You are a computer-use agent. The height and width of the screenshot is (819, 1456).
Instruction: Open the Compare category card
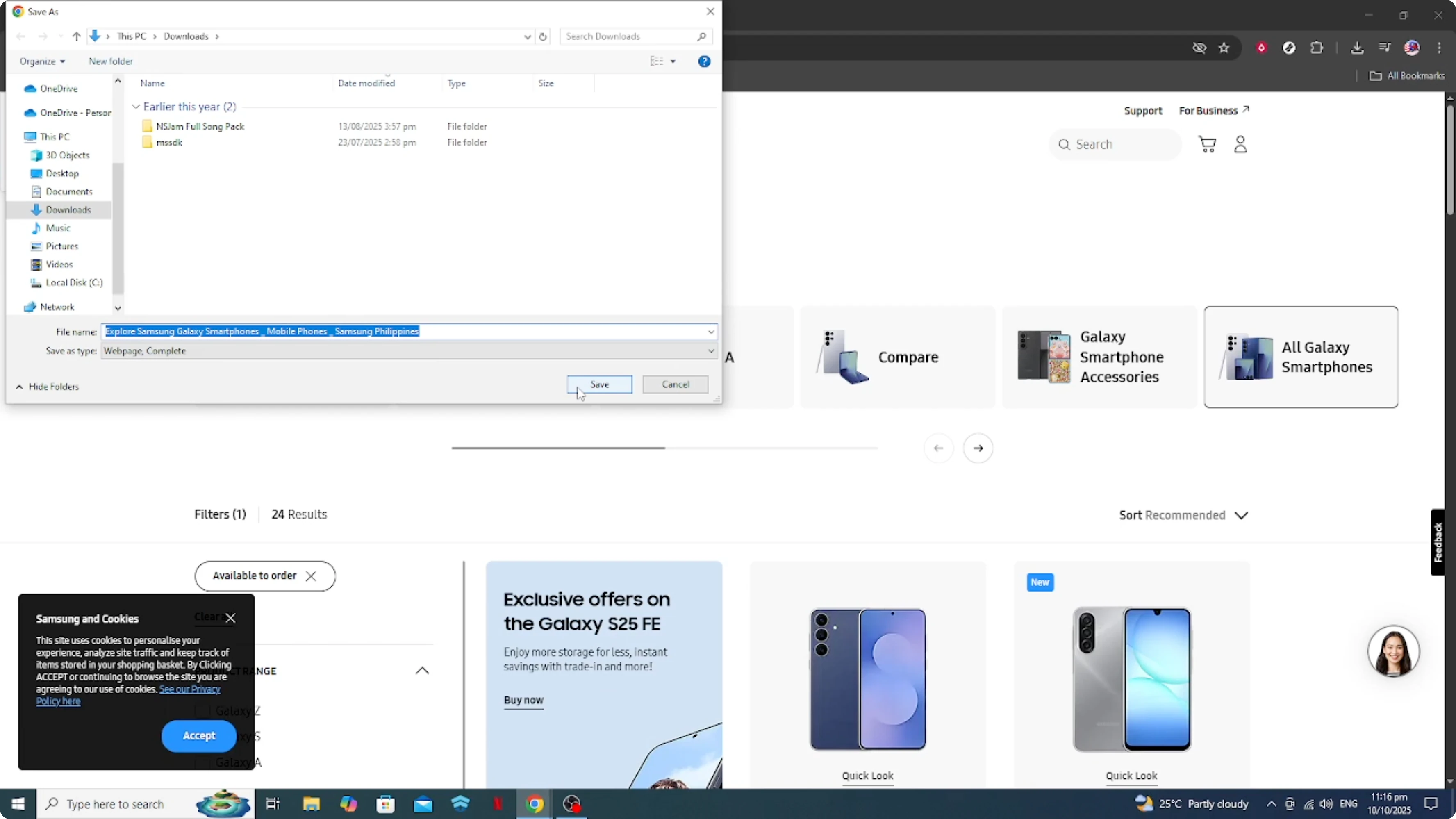(x=897, y=357)
